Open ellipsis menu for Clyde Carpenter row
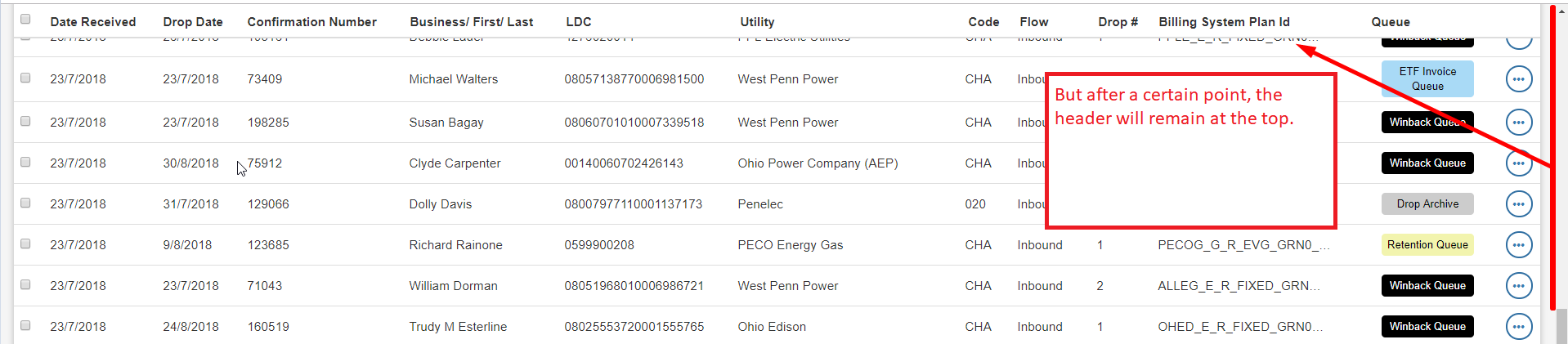Image resolution: width=1568 pixels, height=344 pixels. (x=1518, y=163)
